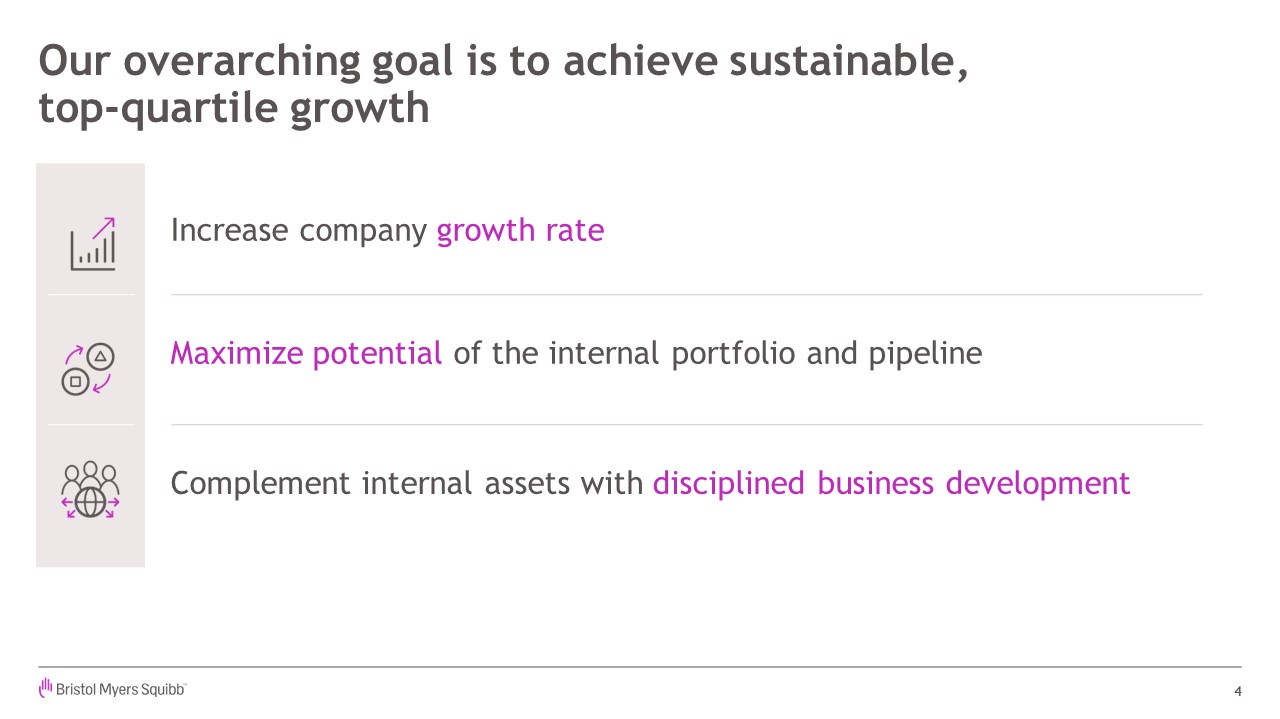Click the upward arrow above the bar chart
The image size is (1280, 719).
coord(104,226)
